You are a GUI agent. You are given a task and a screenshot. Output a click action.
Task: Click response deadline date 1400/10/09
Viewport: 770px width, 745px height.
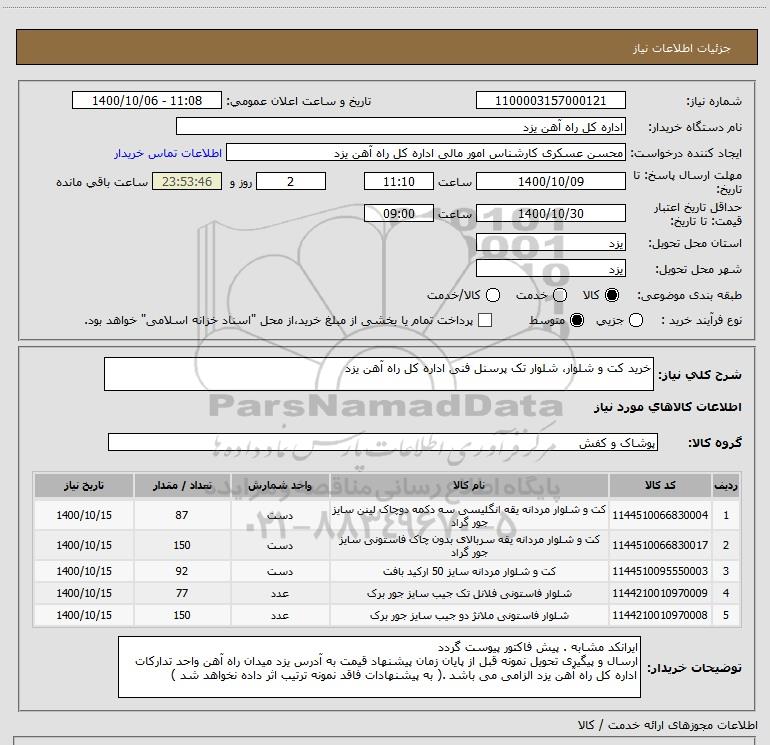point(550,181)
